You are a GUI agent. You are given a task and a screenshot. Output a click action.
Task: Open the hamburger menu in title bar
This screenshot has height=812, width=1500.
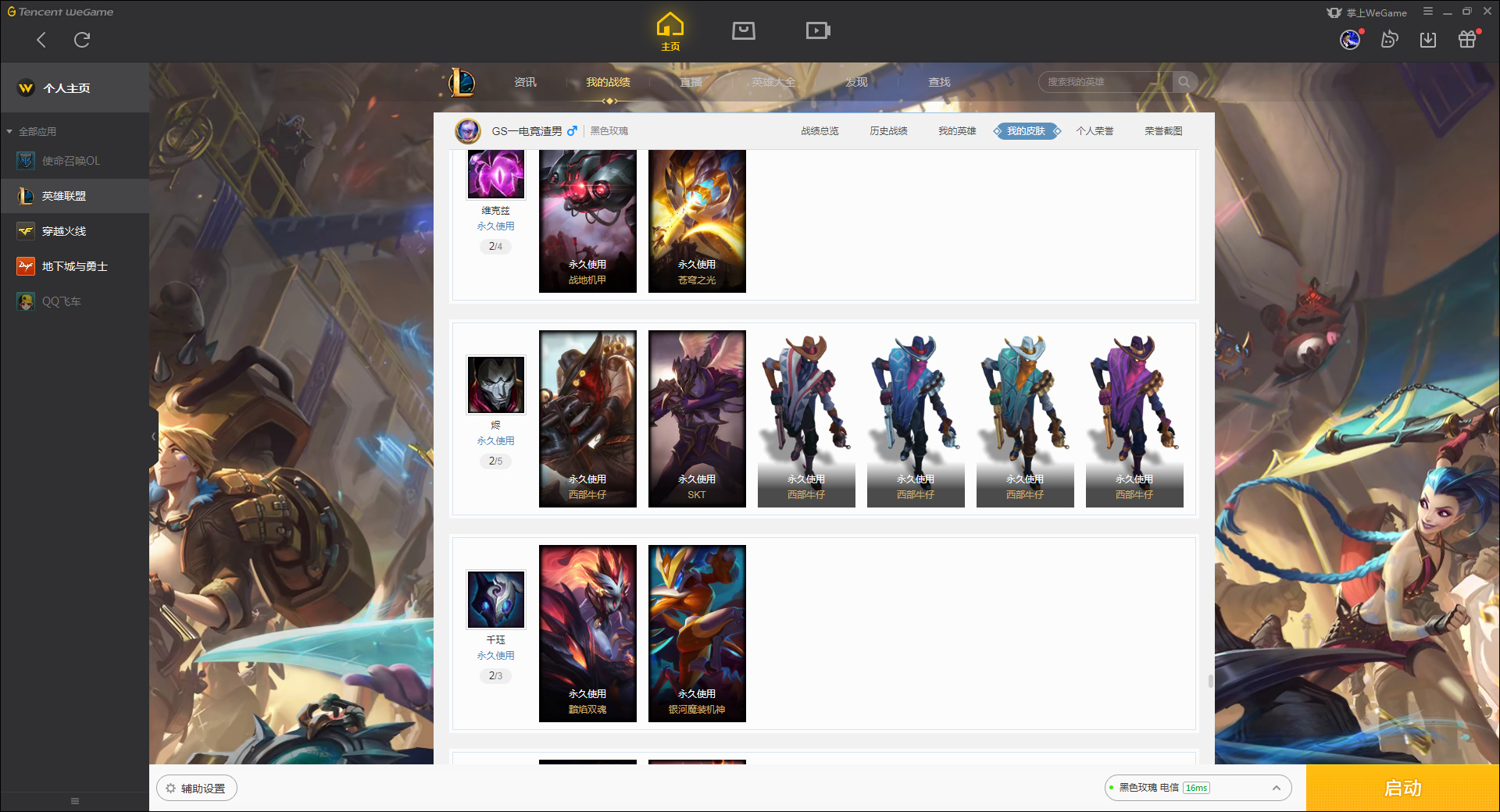[1428, 12]
